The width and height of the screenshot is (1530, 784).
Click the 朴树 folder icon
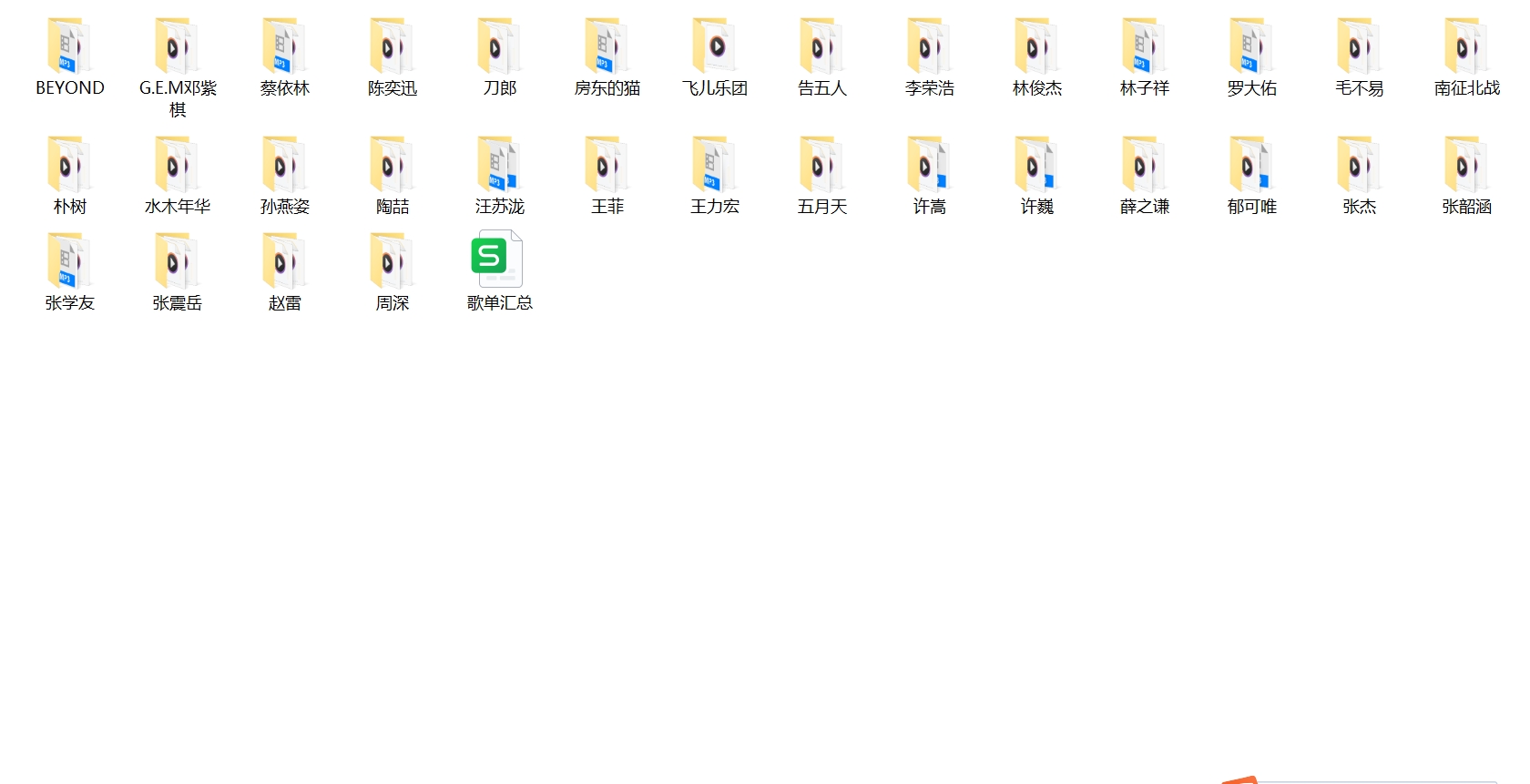coord(70,165)
